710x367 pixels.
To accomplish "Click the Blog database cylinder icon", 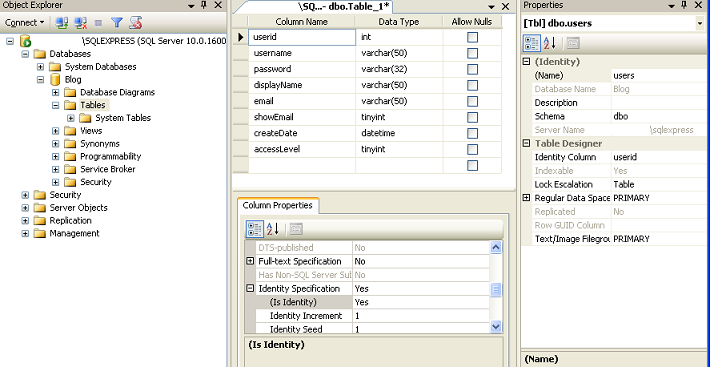I will coord(55,80).
